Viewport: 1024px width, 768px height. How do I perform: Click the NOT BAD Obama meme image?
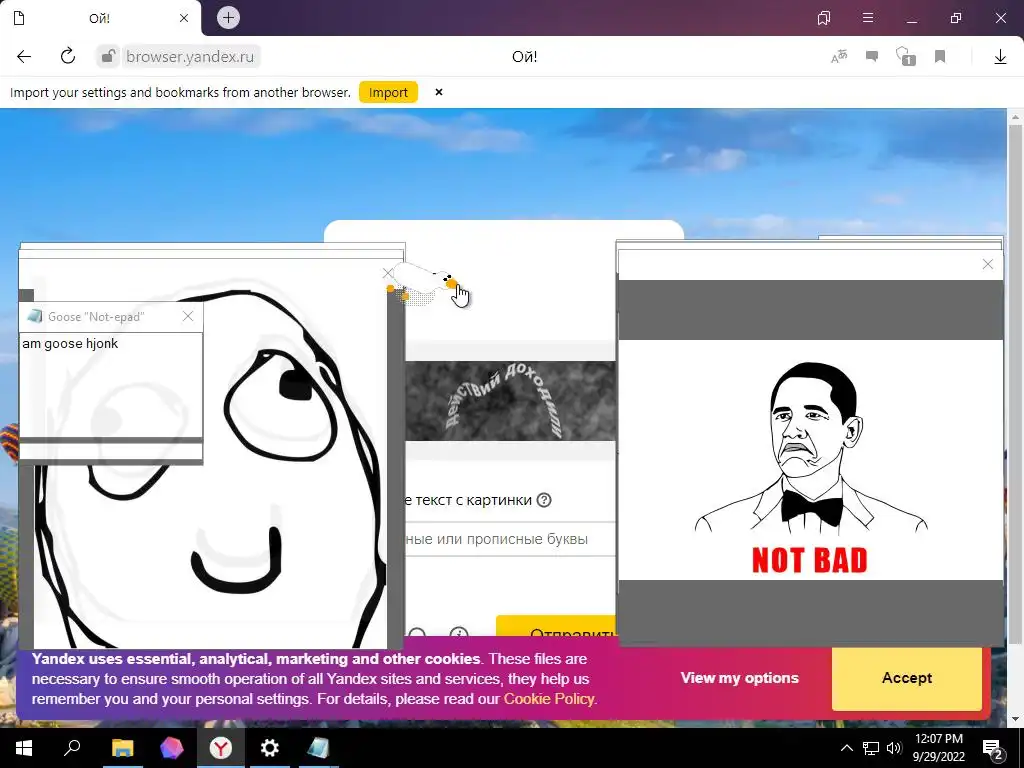(x=810, y=460)
